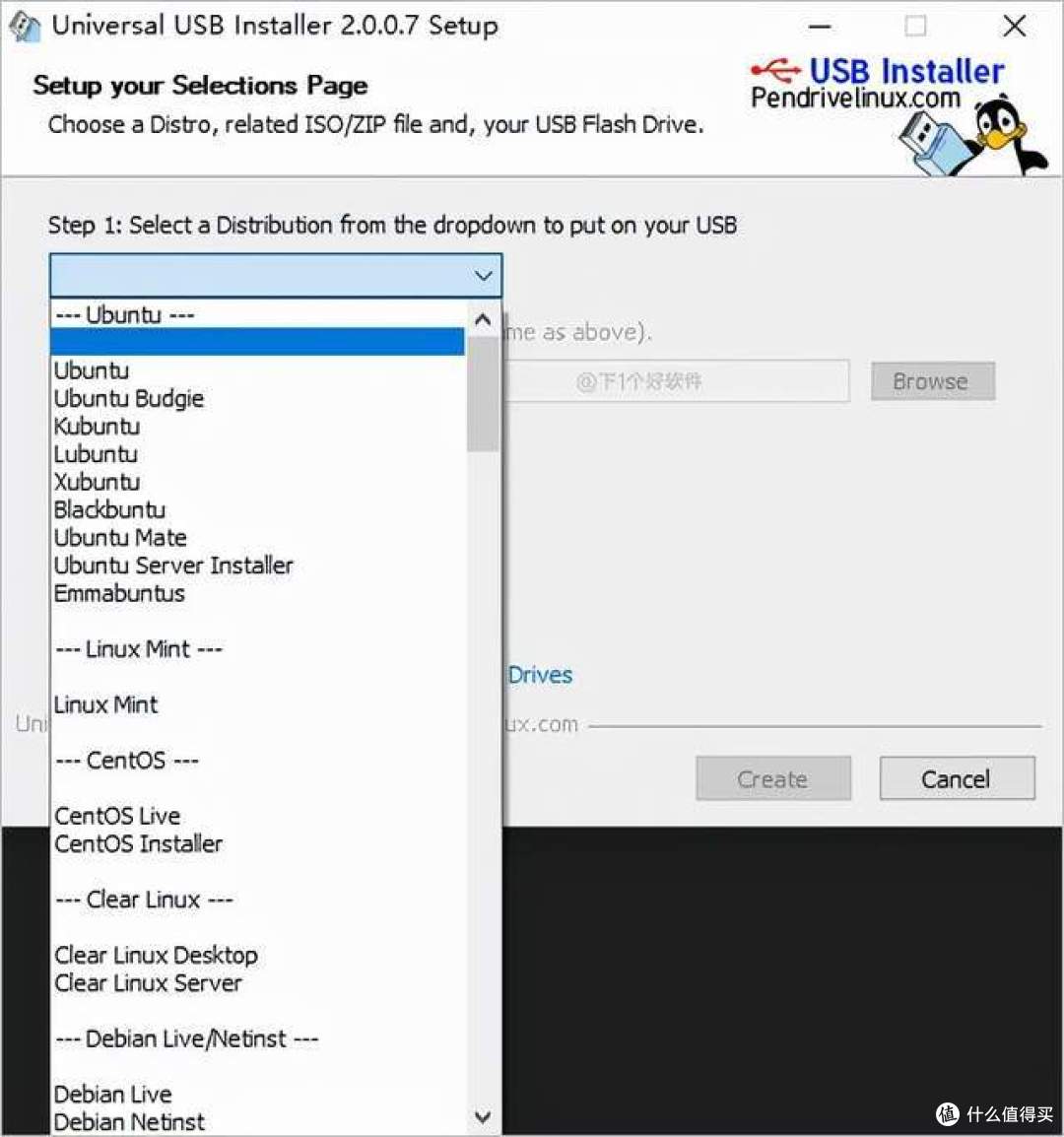Select Ubuntu Budgie from the list
Screen dimensions: 1064x1137
pyautogui.click(x=257, y=399)
